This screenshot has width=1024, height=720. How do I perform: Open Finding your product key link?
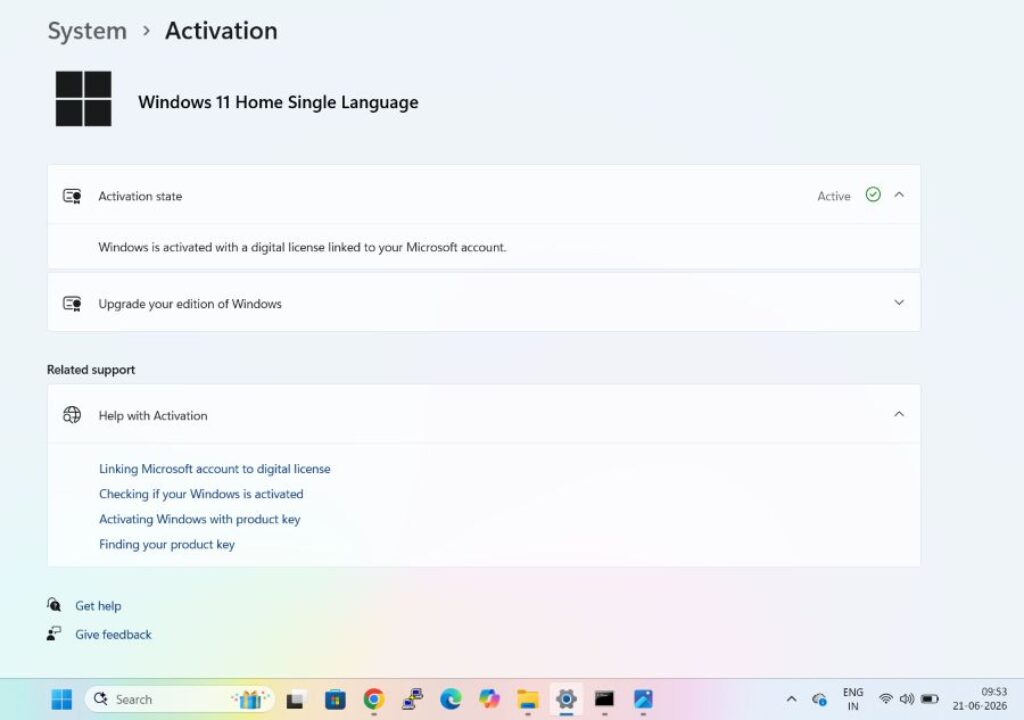167,544
